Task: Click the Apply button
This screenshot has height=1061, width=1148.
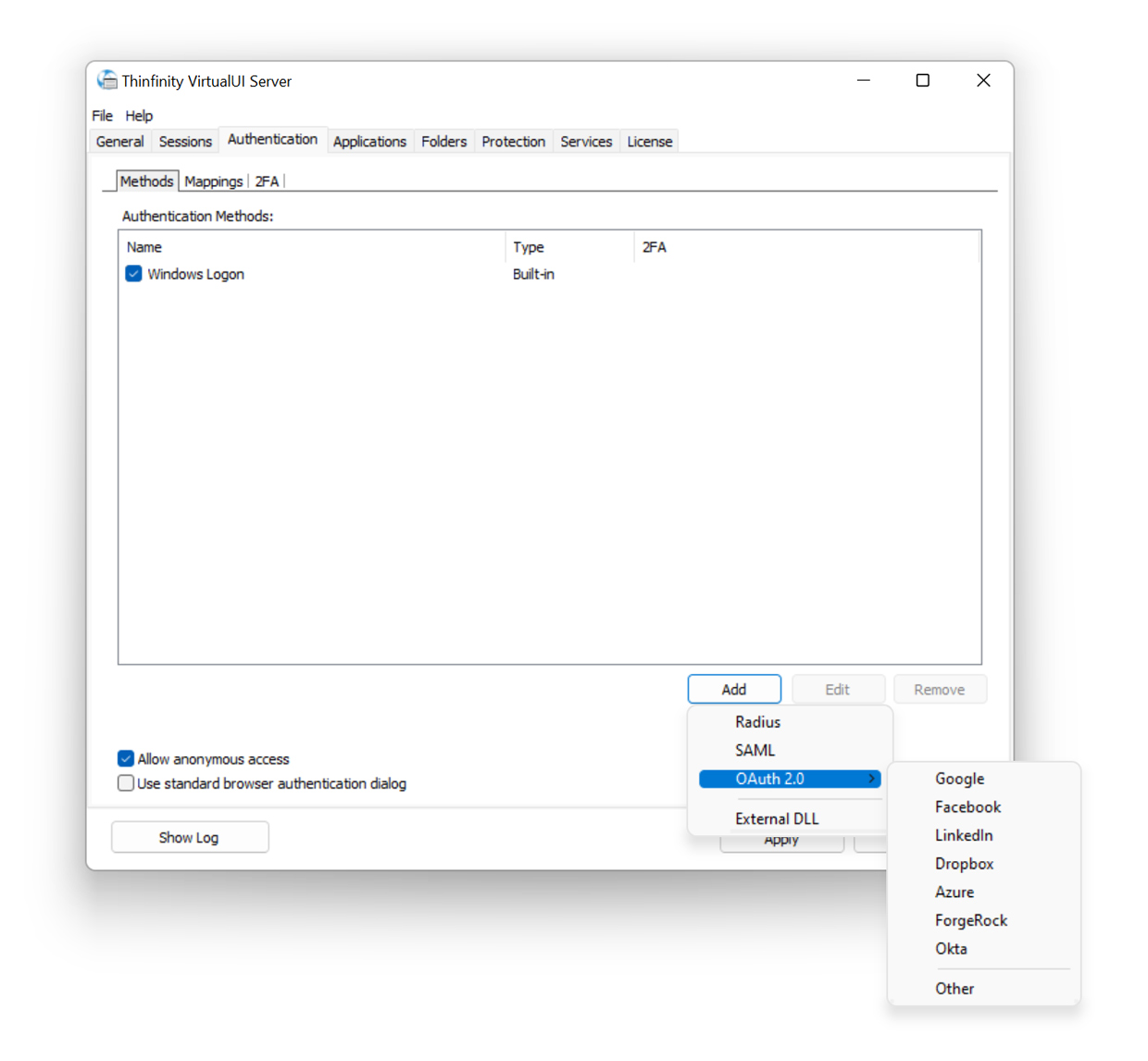Action: (781, 839)
